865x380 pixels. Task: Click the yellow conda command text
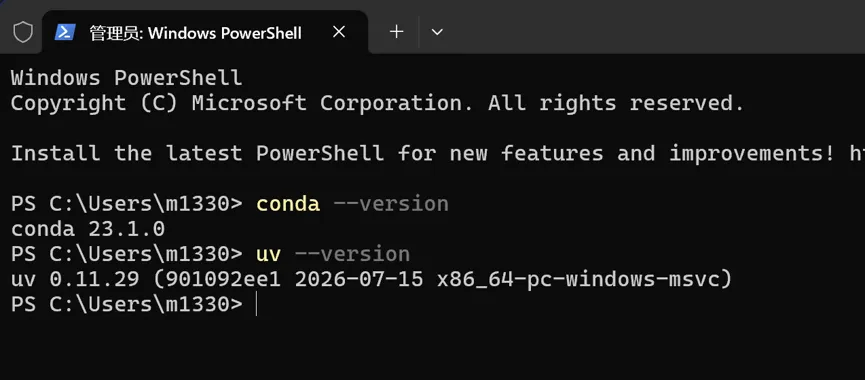pyautogui.click(x=288, y=204)
